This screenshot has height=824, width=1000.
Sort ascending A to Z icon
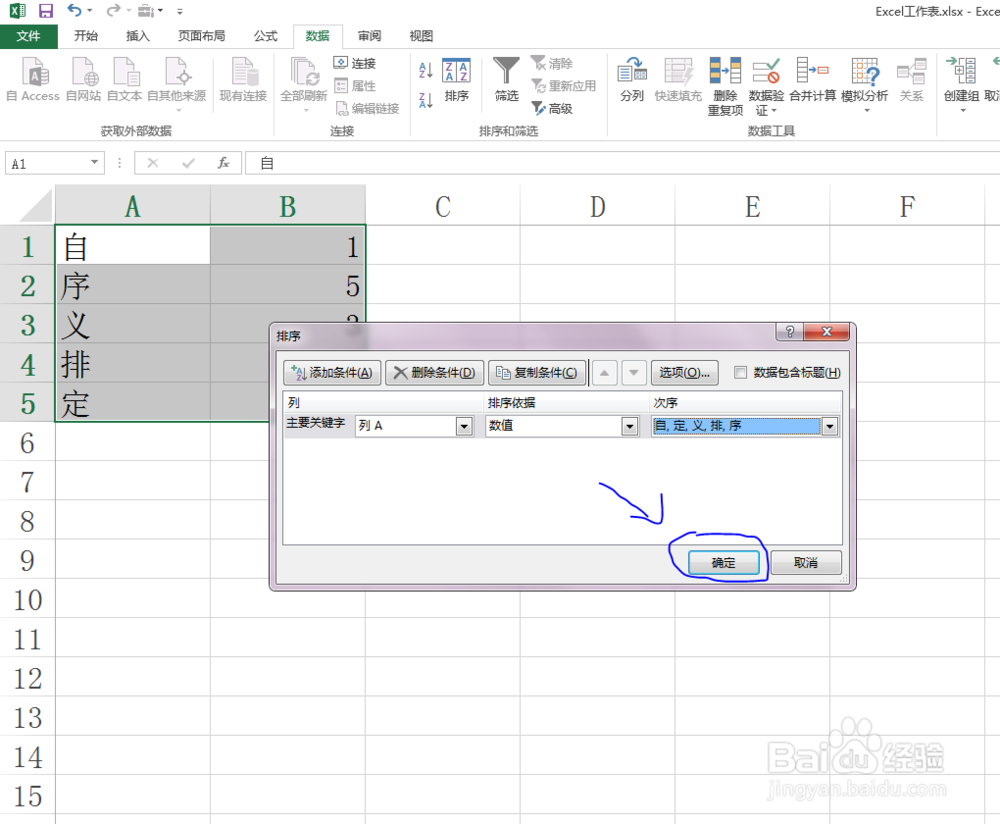(x=426, y=70)
